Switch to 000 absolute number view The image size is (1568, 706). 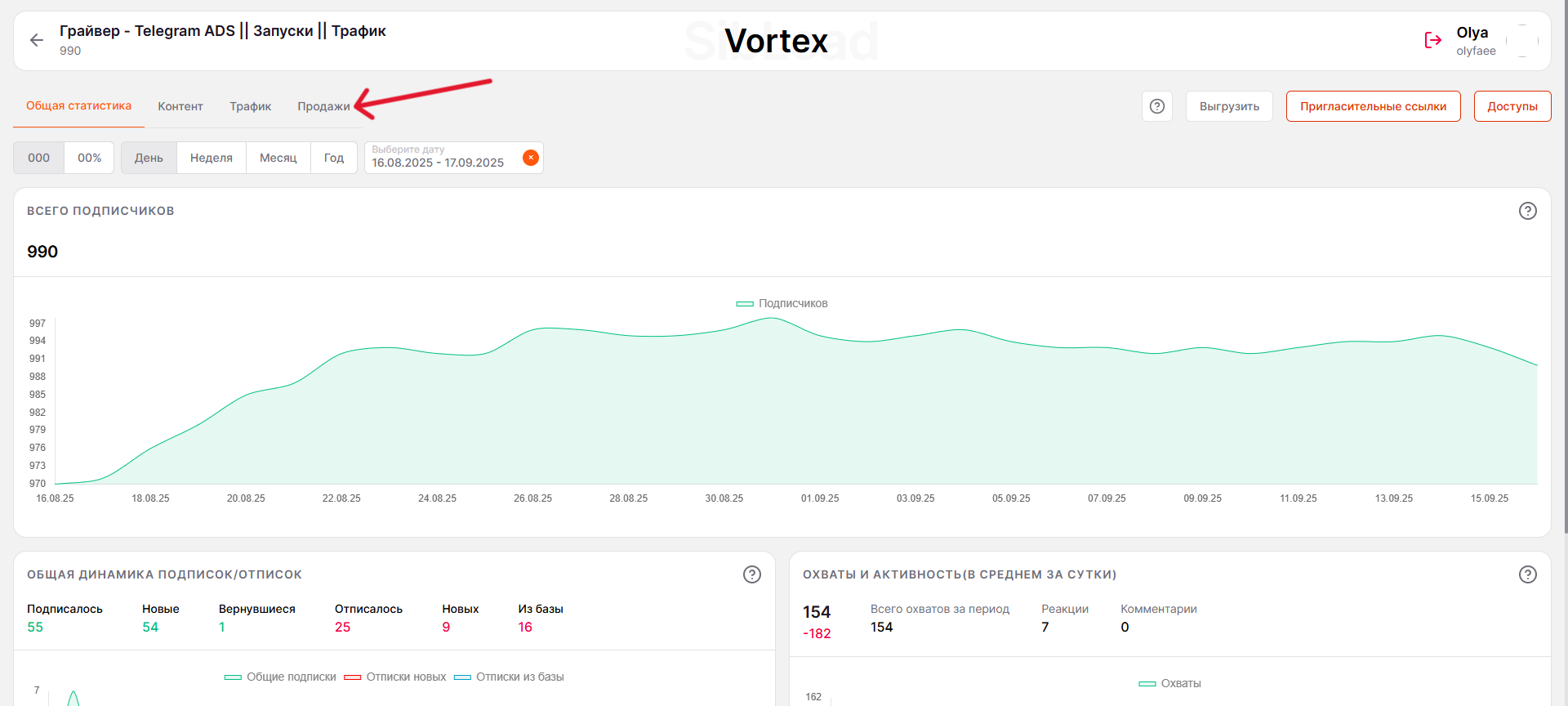tap(39, 158)
